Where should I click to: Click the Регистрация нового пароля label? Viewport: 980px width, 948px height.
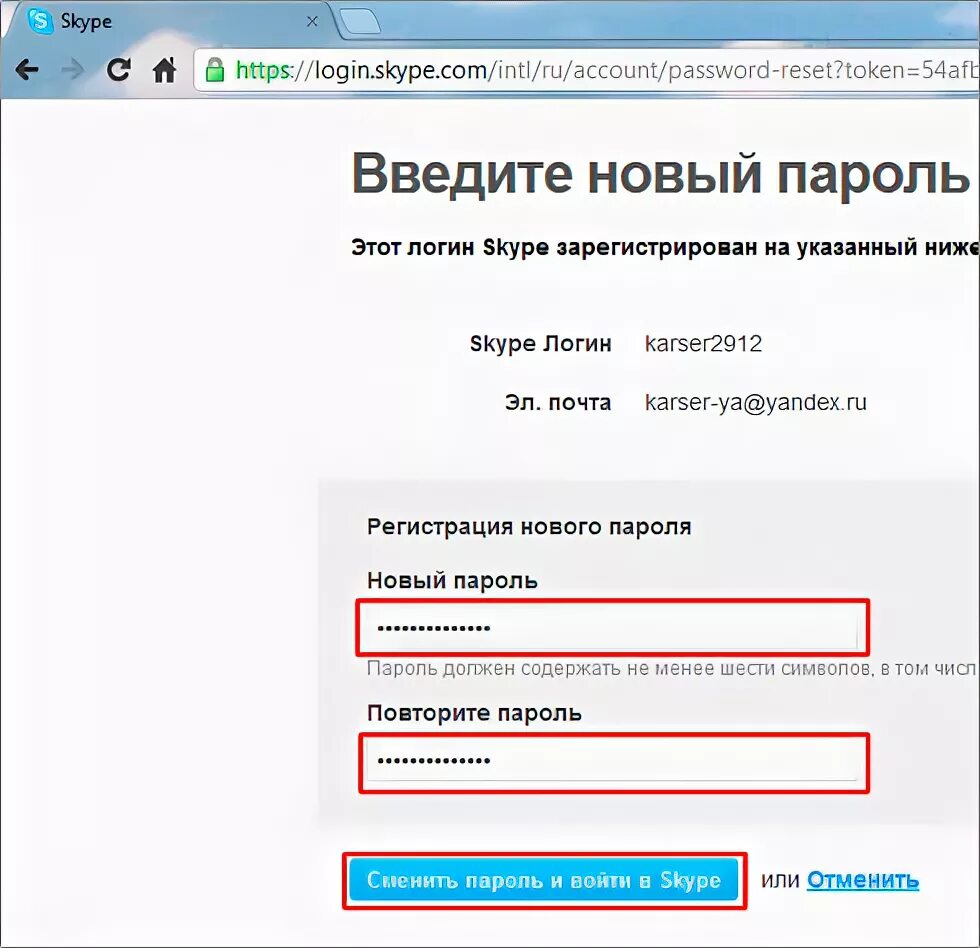529,527
